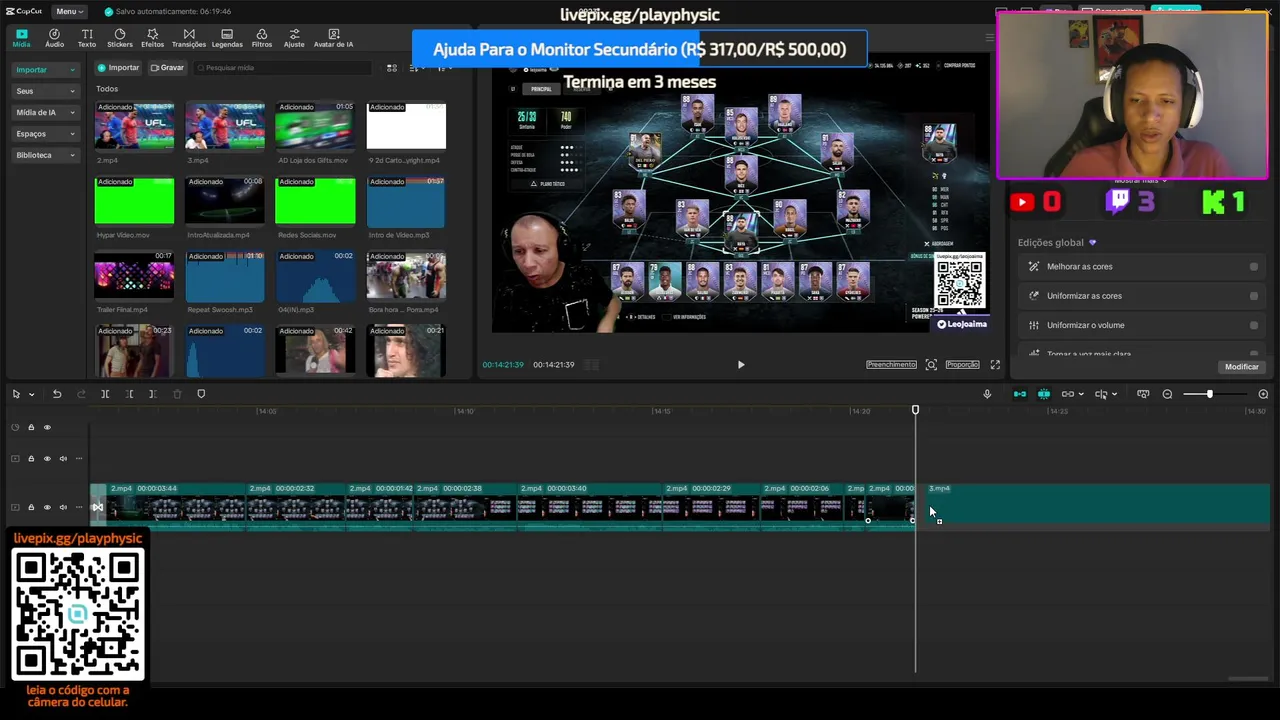1280x720 pixels.
Task: Click the Gravar button
Action: pyautogui.click(x=167, y=68)
